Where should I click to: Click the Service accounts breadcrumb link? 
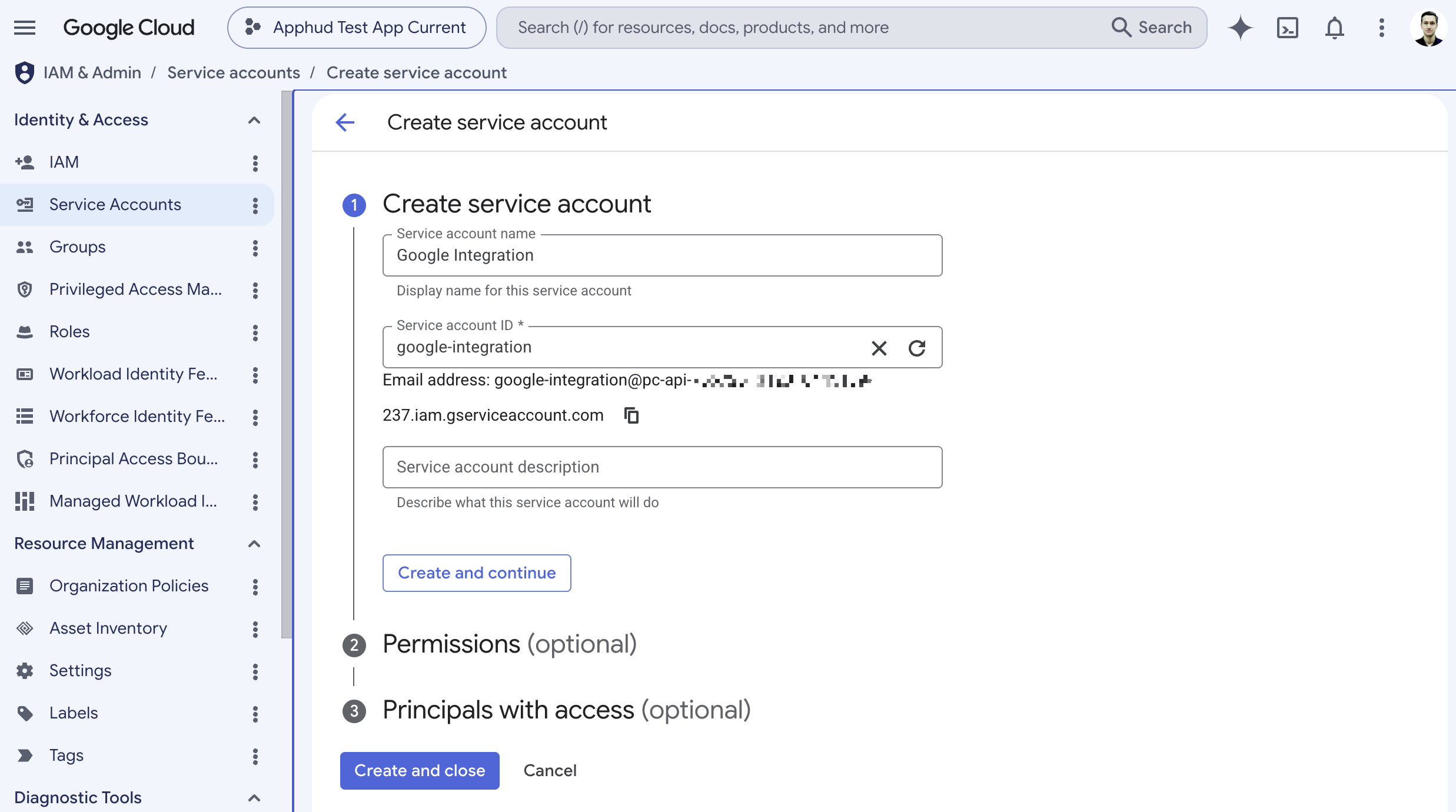coord(234,73)
